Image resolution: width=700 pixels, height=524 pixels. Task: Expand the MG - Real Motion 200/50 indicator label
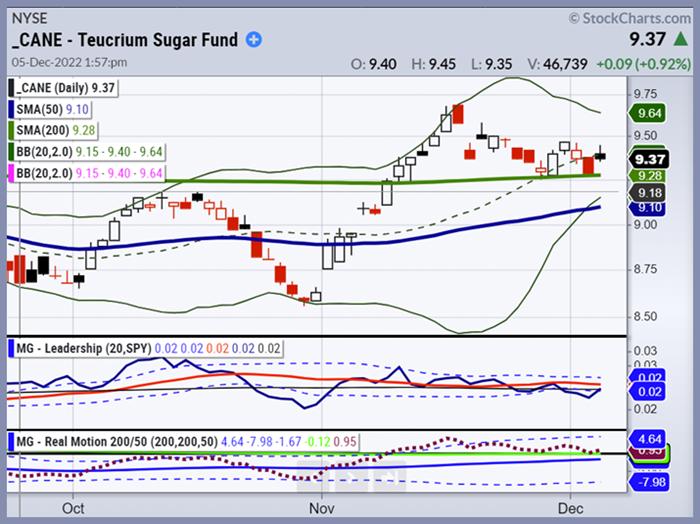114,440
